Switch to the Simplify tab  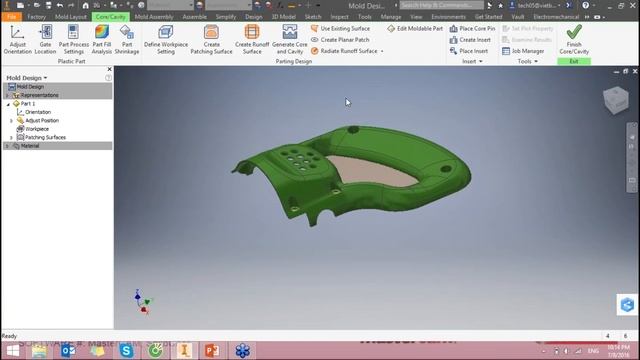click(x=226, y=17)
